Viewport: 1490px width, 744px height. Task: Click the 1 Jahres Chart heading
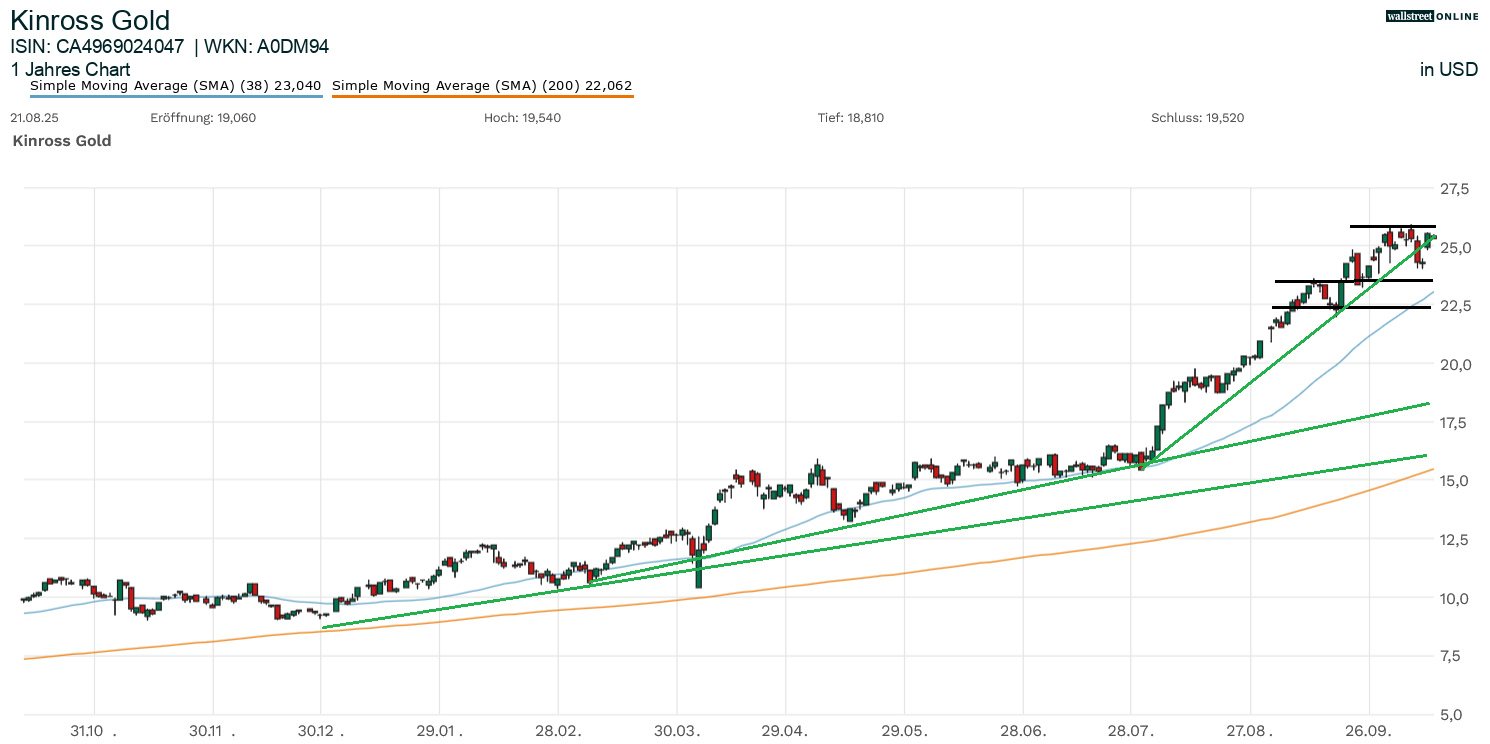tap(70, 70)
